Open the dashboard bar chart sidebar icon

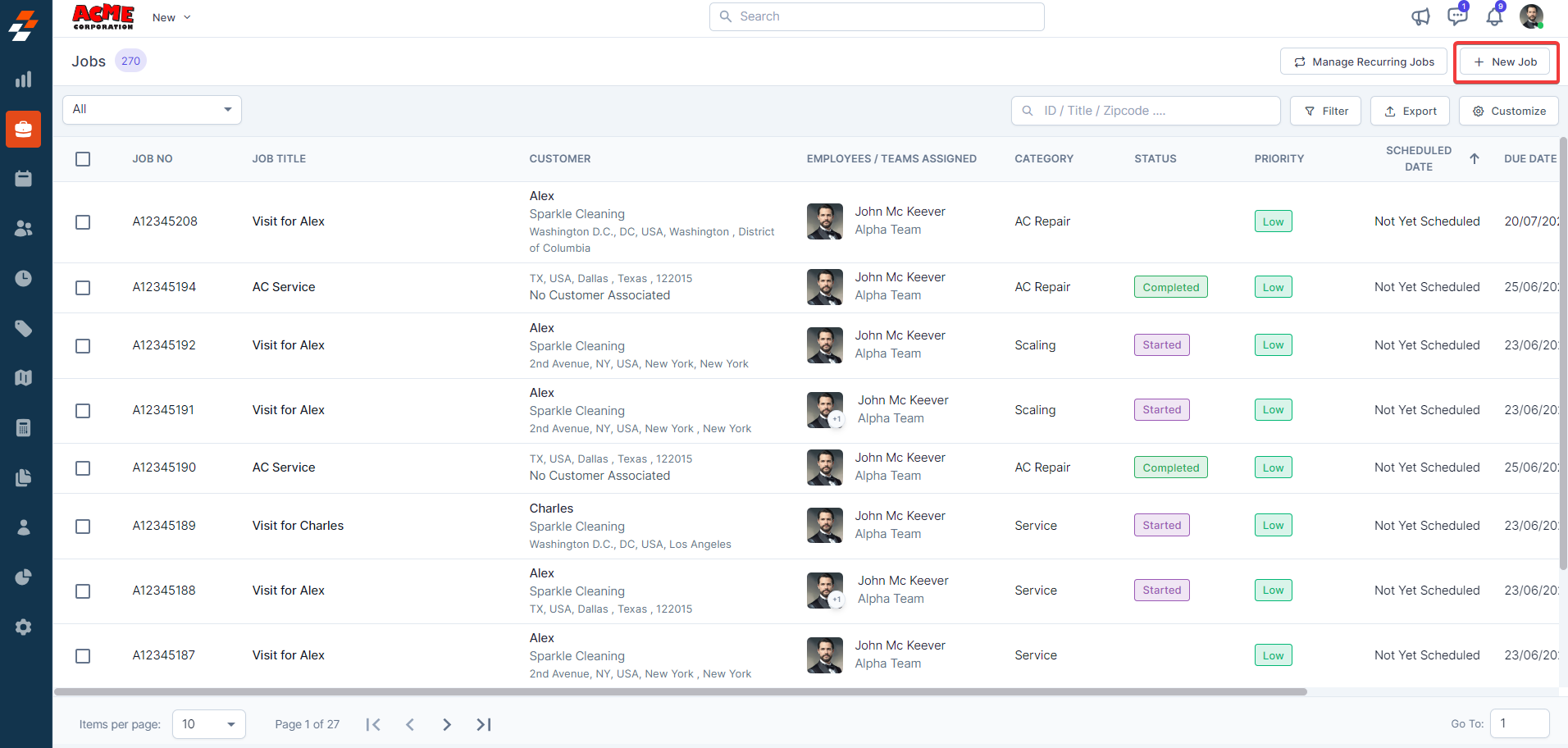click(24, 80)
